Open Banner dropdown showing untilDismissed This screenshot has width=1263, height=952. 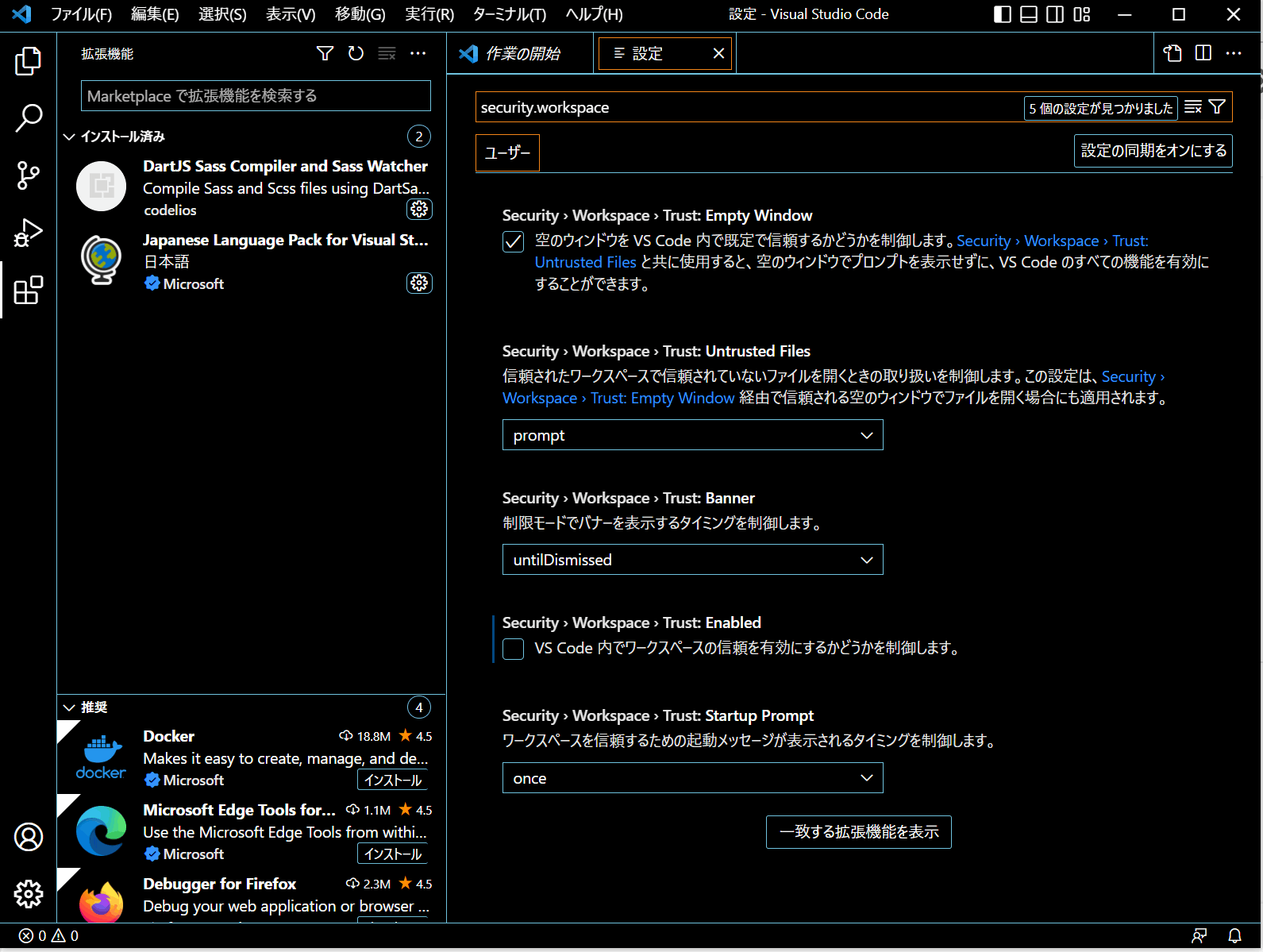point(692,560)
